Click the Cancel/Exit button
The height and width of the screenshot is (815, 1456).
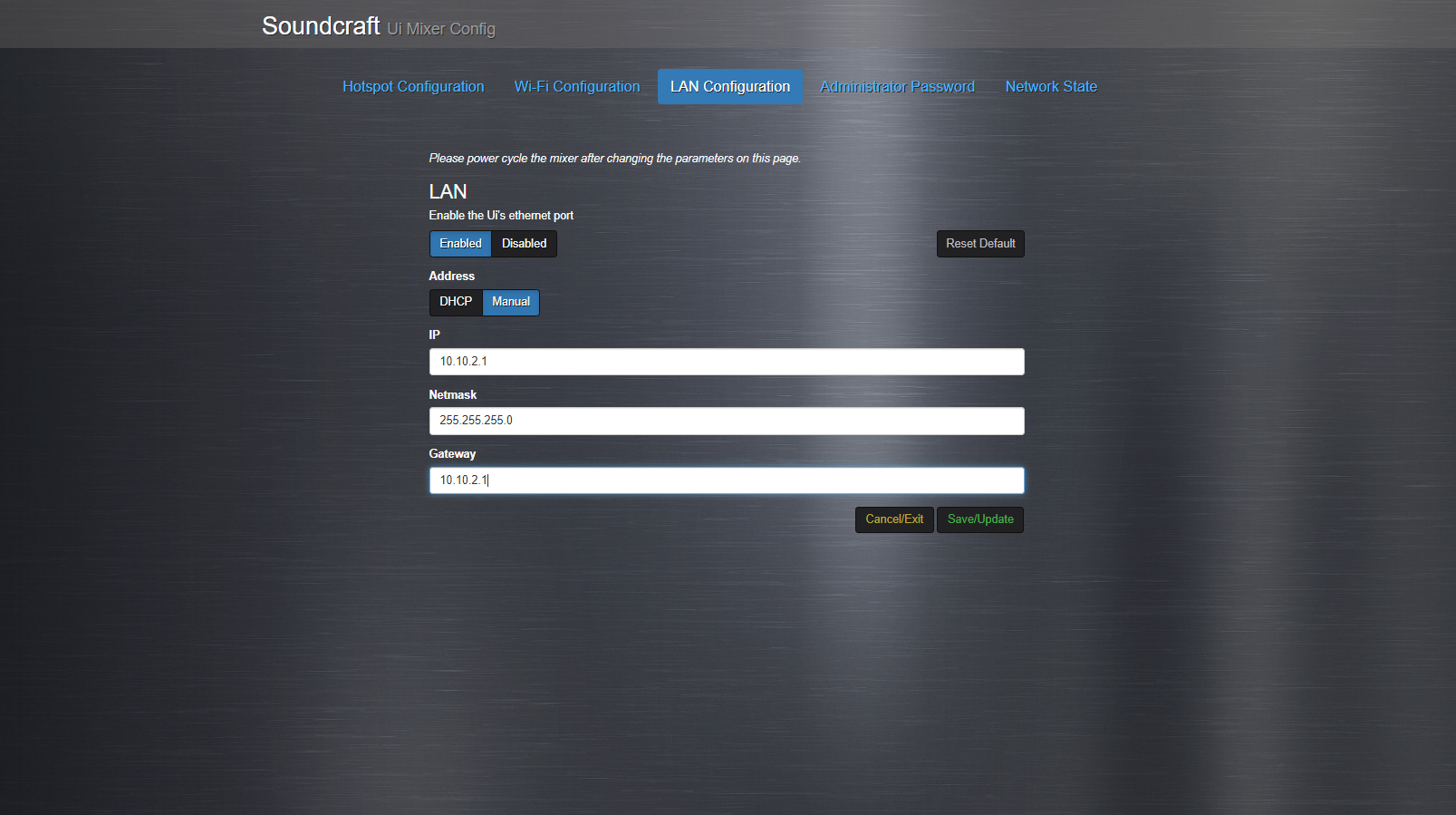click(894, 519)
